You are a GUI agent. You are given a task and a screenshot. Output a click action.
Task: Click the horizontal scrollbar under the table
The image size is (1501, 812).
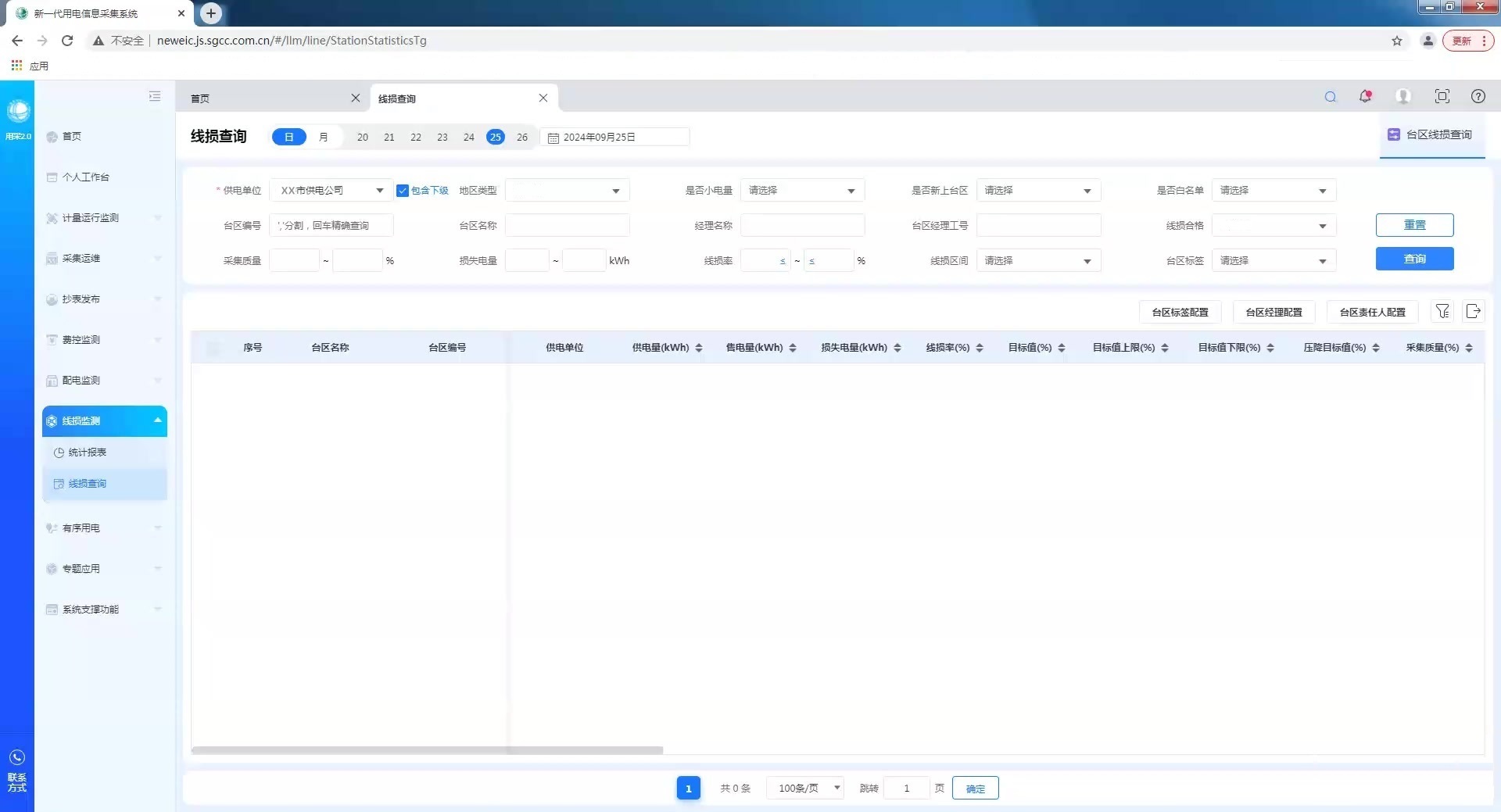[x=427, y=750]
